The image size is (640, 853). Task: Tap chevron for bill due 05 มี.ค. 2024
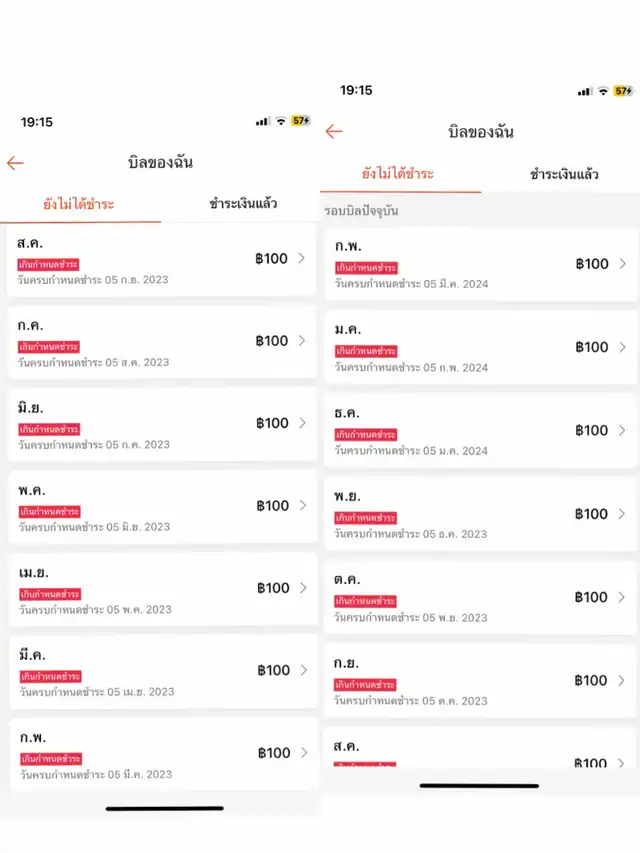[622, 264]
